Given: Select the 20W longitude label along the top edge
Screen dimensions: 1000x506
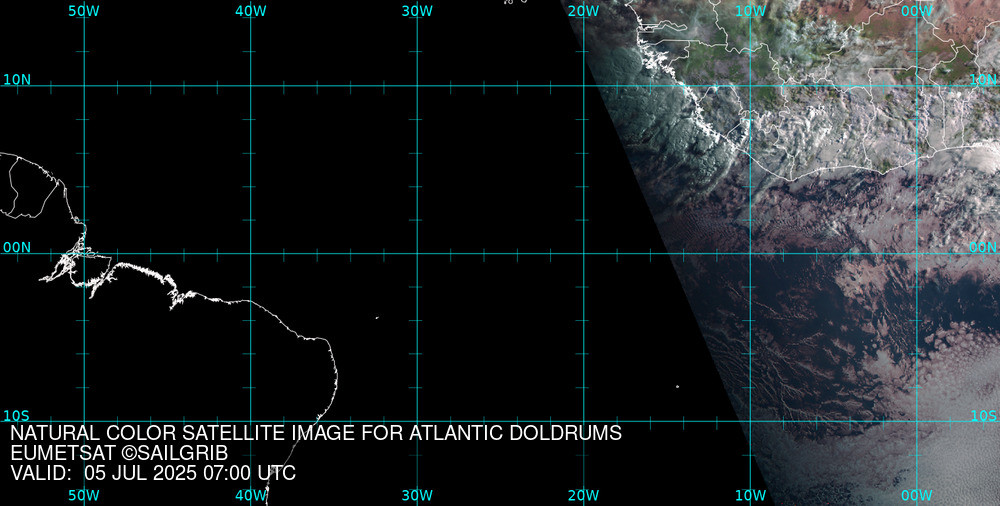Looking at the screenshot, I should pyautogui.click(x=584, y=11).
